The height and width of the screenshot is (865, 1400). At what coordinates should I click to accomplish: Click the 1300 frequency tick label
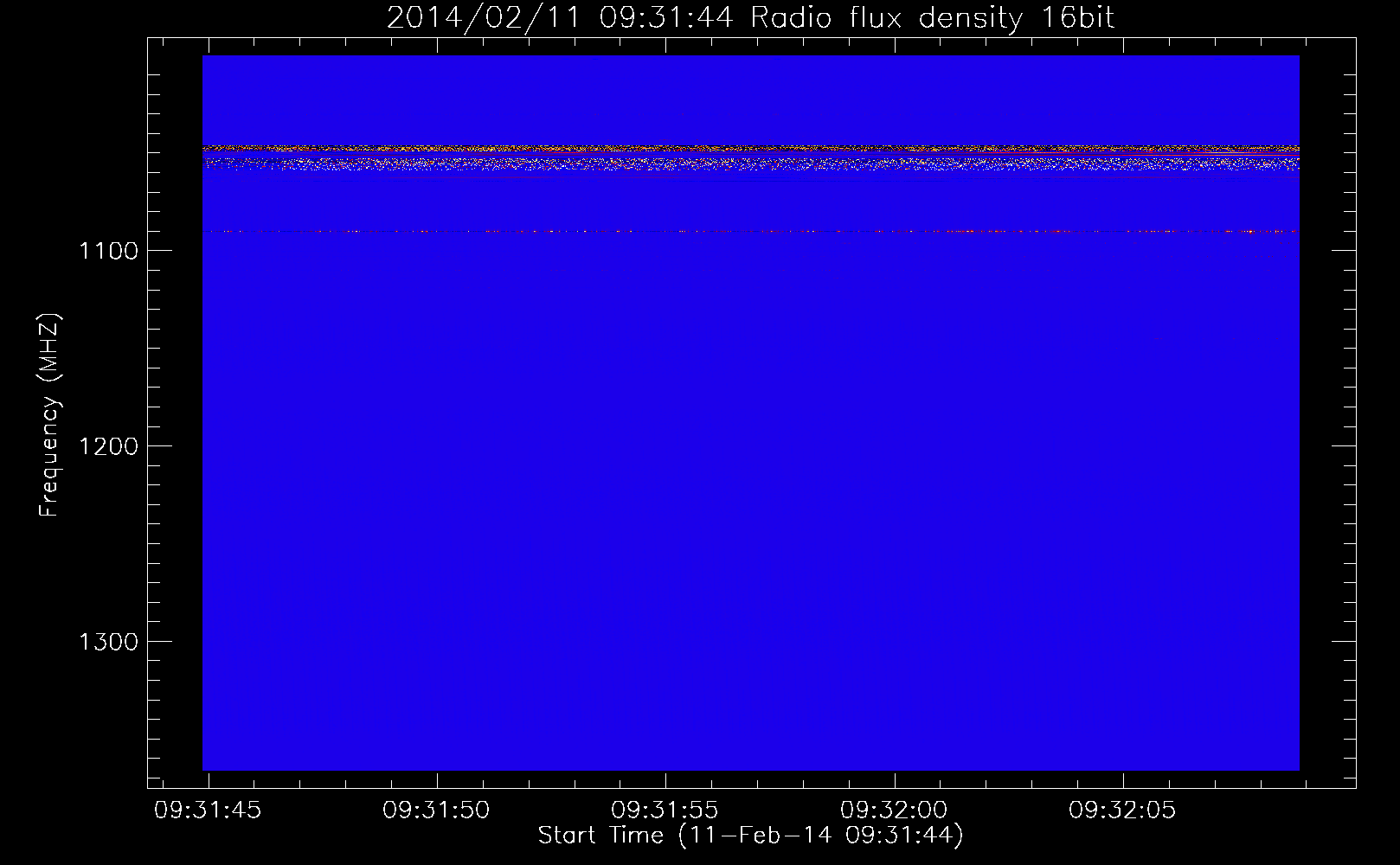[108, 642]
